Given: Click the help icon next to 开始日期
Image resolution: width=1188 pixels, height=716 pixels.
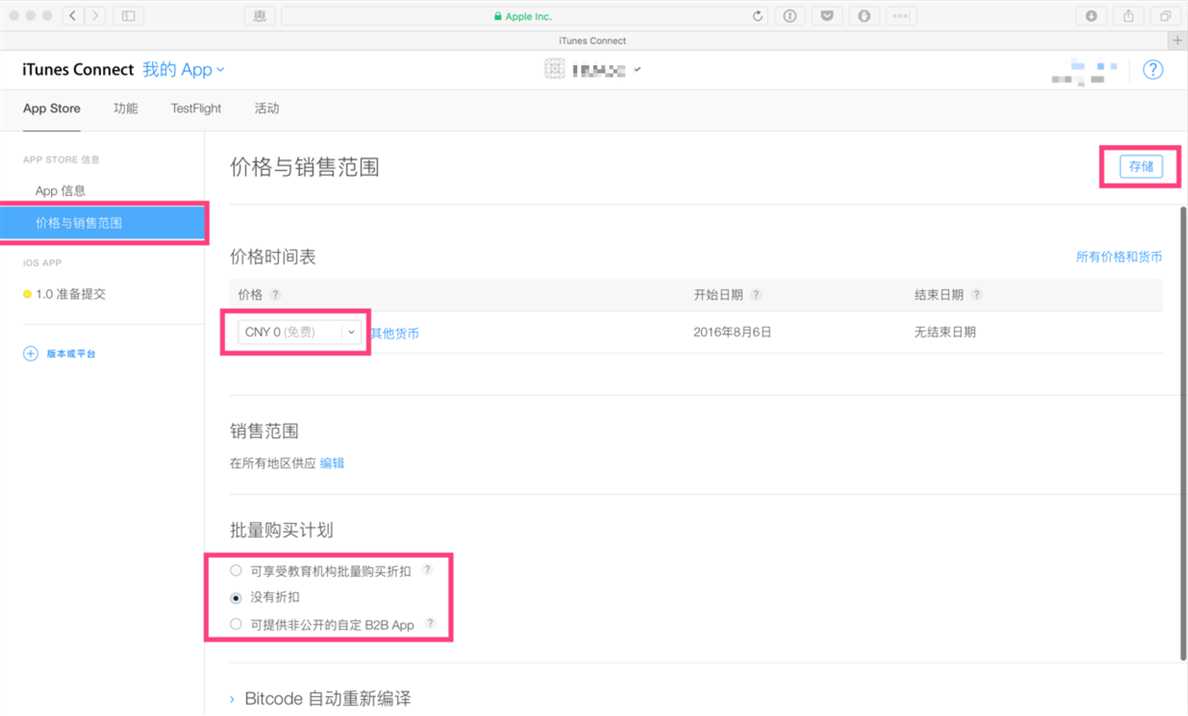Looking at the screenshot, I should 755,295.
